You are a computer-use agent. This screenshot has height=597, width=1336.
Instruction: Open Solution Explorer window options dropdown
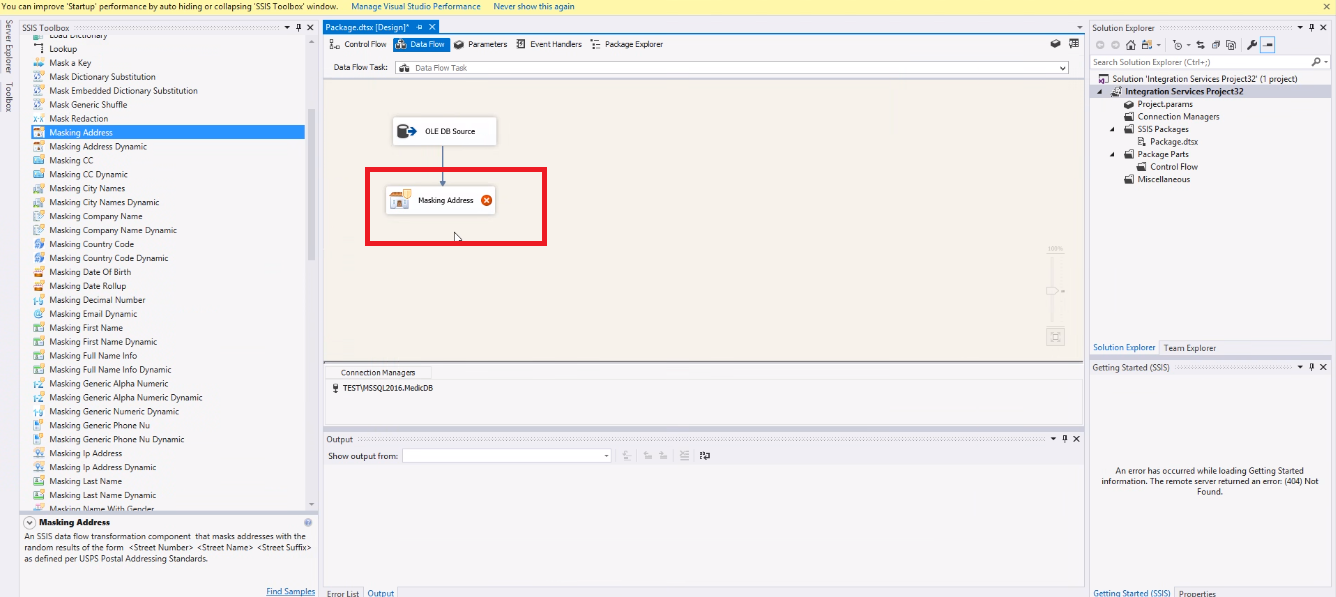(1300, 28)
